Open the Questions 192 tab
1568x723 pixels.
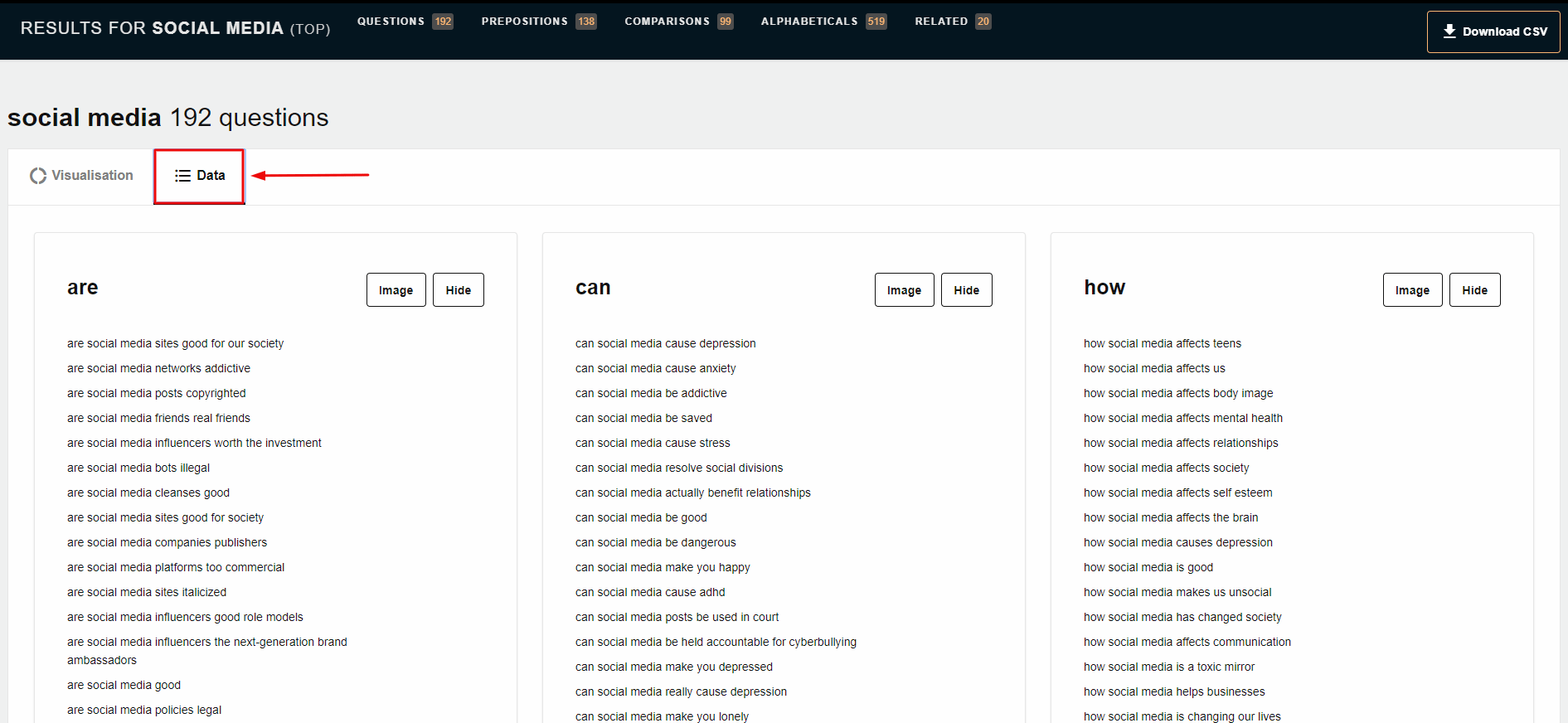[x=405, y=22]
